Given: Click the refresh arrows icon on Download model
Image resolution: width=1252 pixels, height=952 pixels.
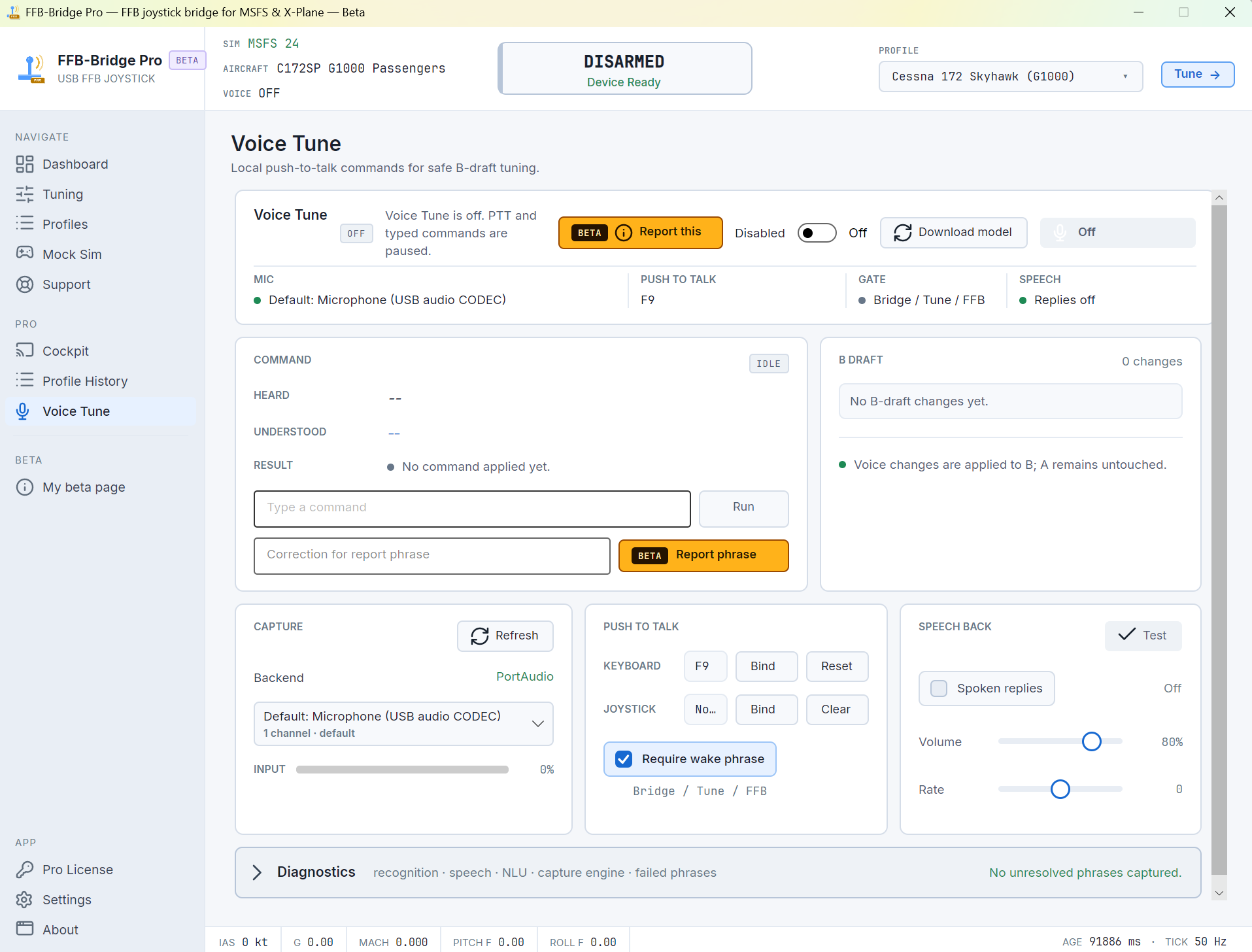Looking at the screenshot, I should [903, 233].
